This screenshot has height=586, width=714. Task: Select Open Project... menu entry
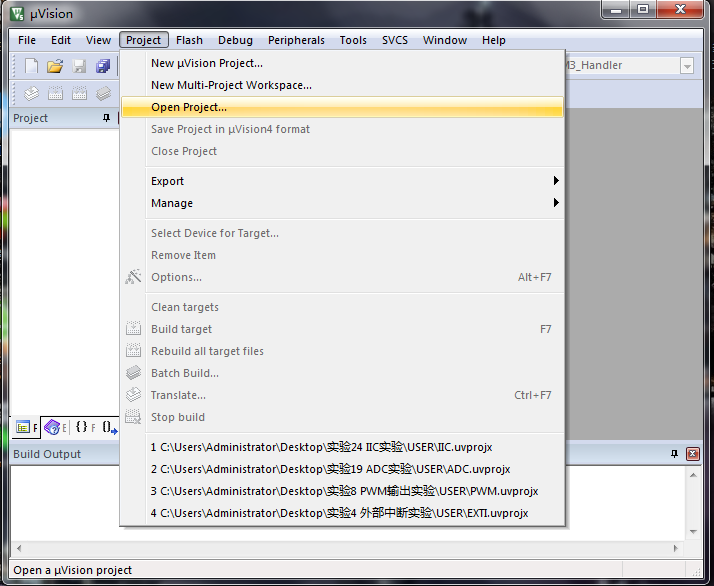(342, 107)
